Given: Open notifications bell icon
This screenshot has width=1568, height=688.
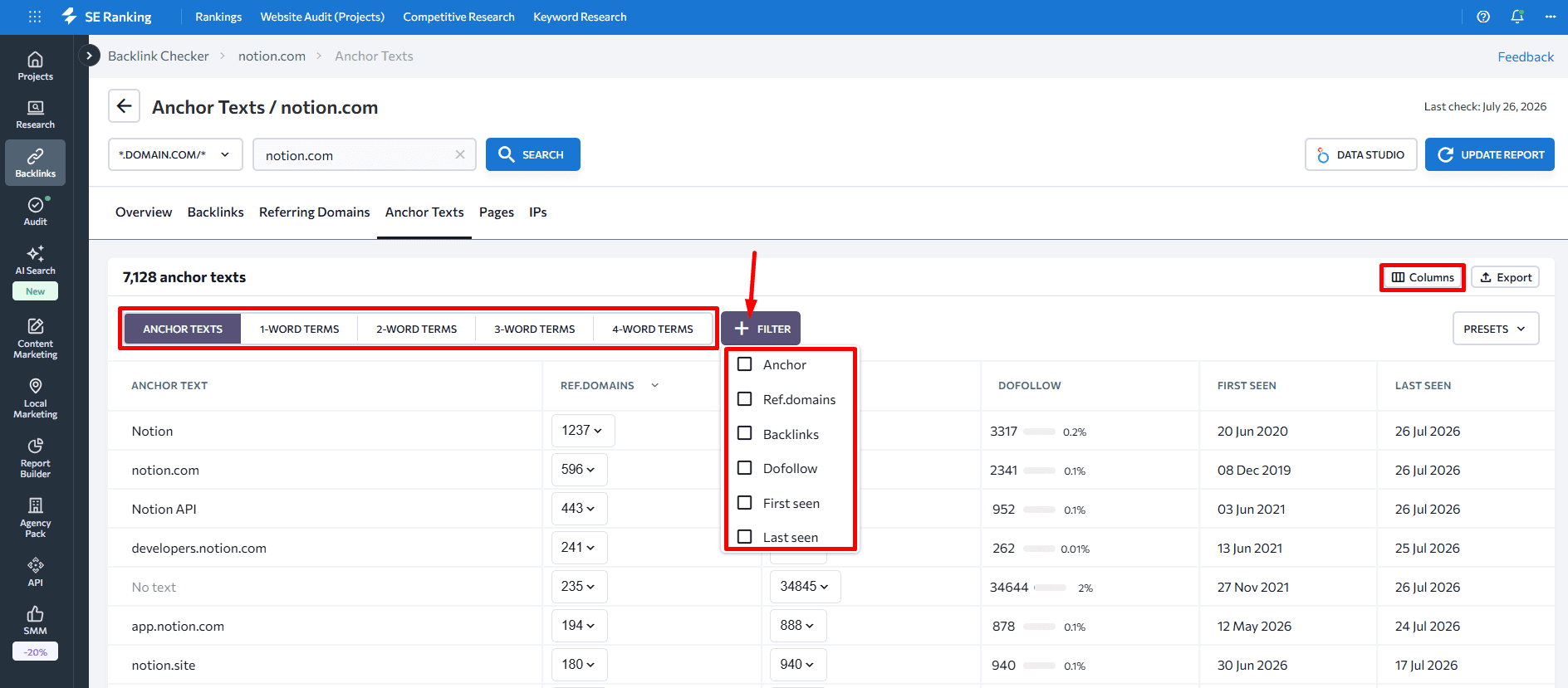Looking at the screenshot, I should tap(1517, 17).
